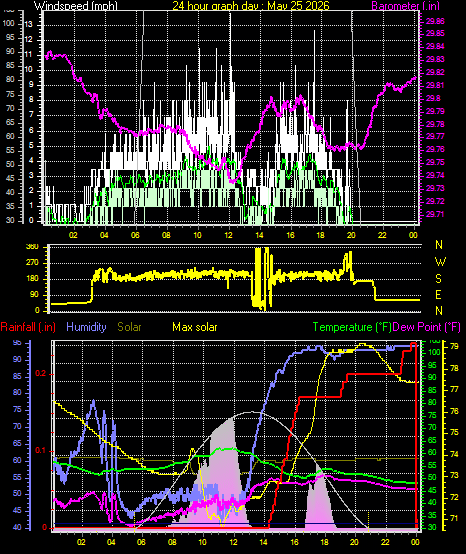The image size is (466, 554).
Task: Click the W compass label on direction graph
Action: (440, 262)
